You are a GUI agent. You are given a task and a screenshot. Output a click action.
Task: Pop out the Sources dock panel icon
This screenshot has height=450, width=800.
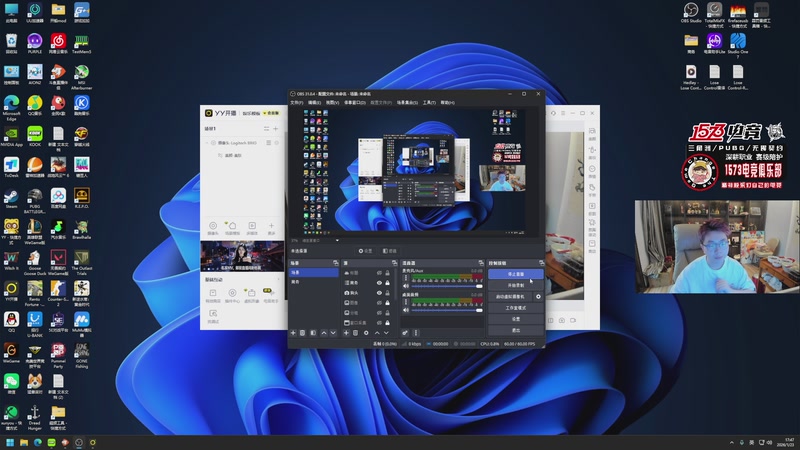point(394,263)
